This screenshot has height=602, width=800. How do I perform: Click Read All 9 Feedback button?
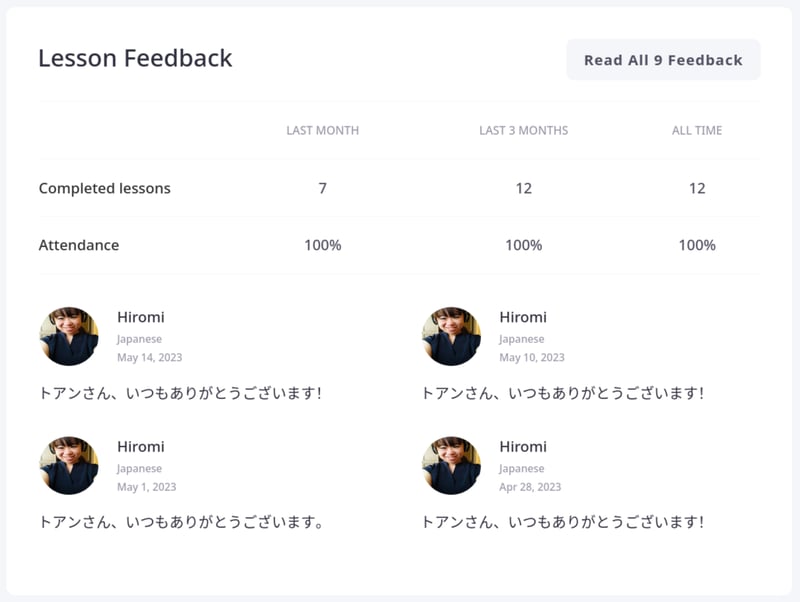[x=663, y=60]
